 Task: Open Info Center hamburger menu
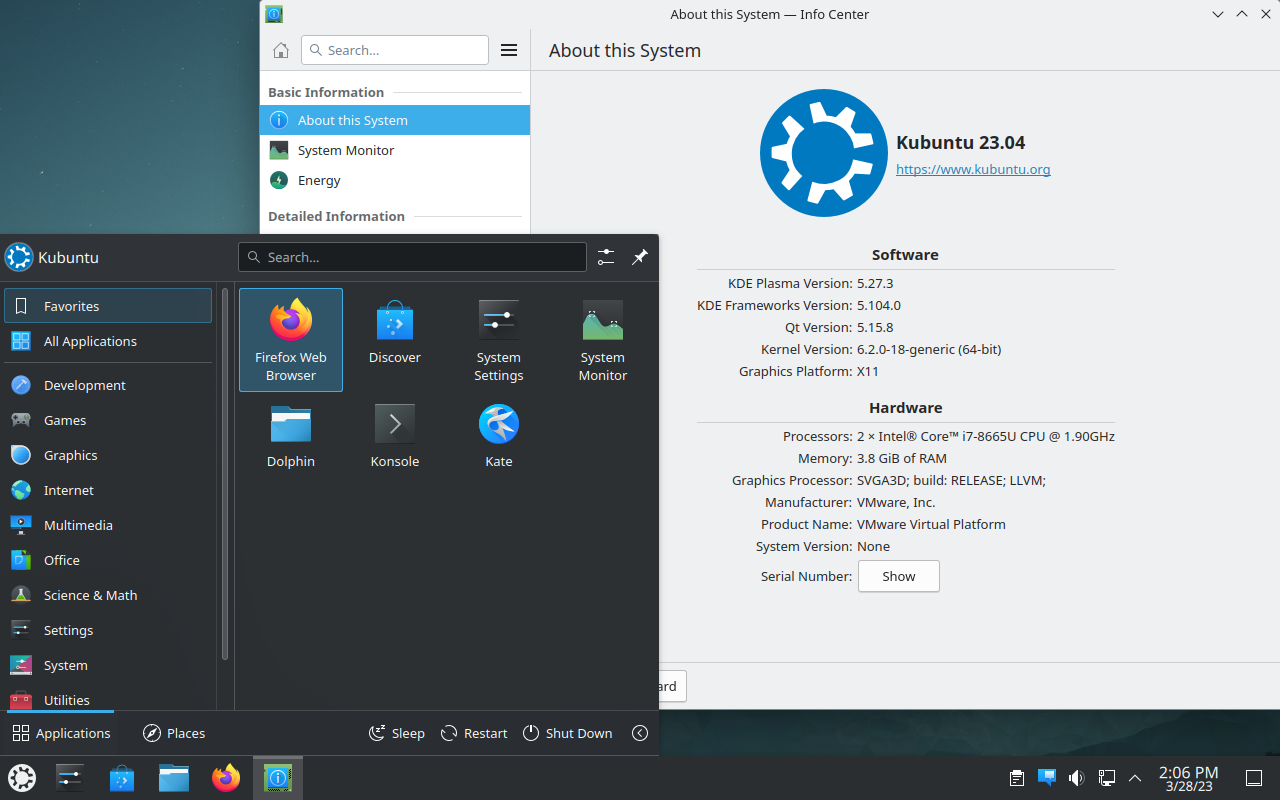click(509, 50)
